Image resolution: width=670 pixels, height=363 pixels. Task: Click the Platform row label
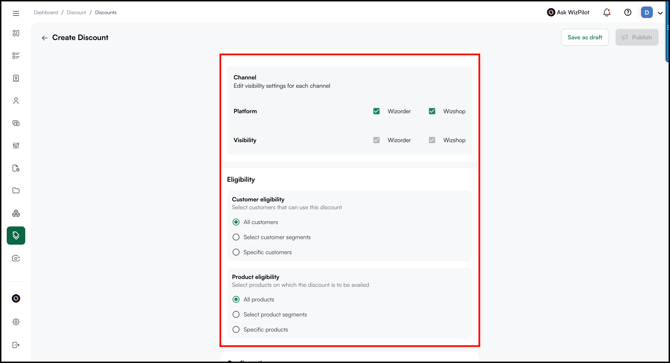(x=245, y=111)
